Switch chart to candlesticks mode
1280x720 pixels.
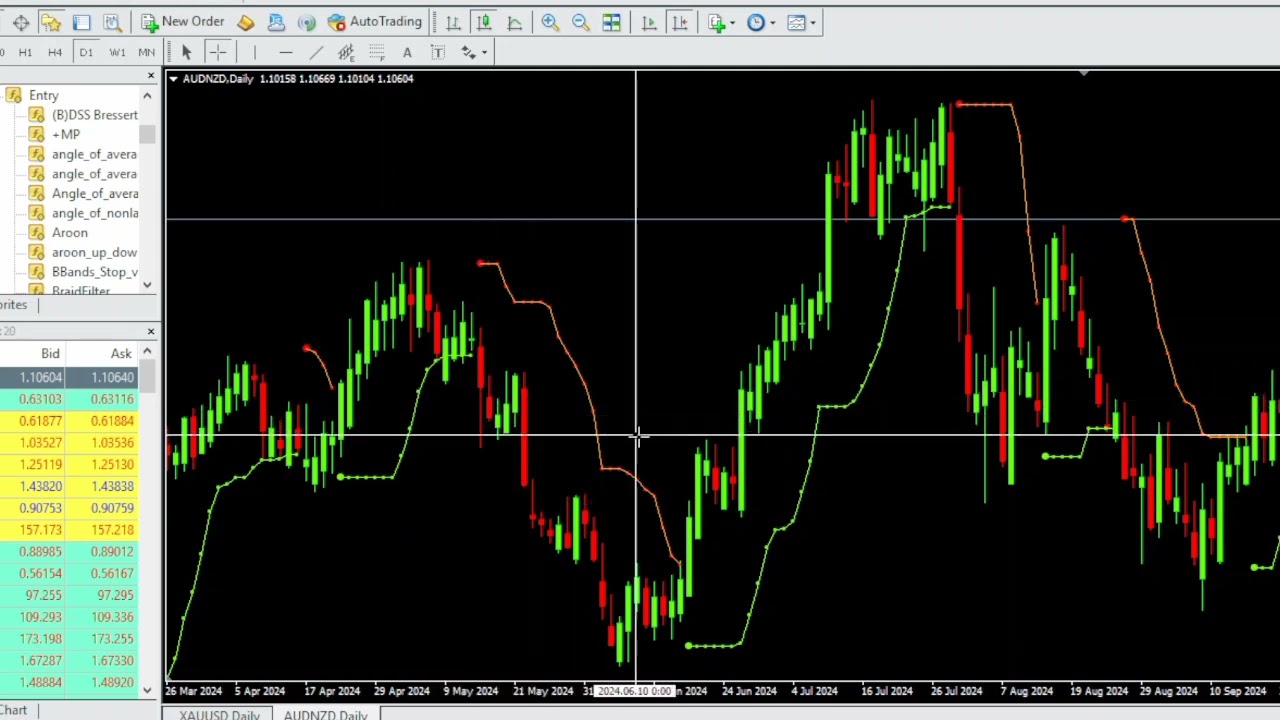484,21
